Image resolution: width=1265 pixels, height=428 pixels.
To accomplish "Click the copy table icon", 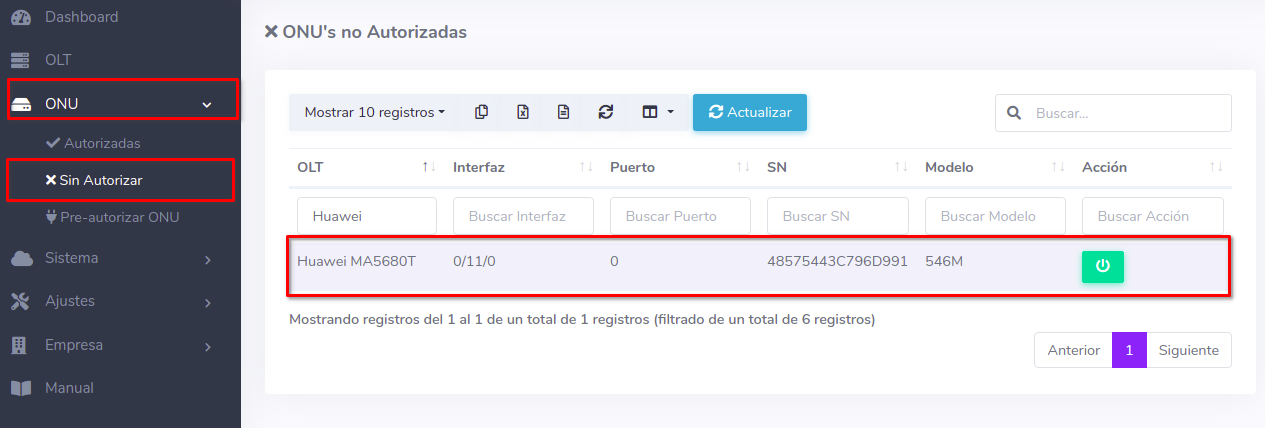I will point(482,112).
